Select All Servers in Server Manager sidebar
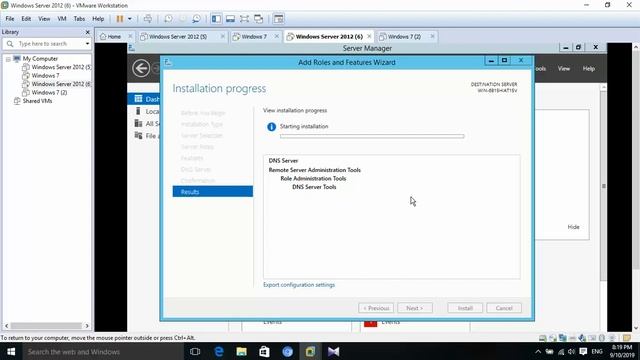This screenshot has height=360, width=640. (147, 124)
